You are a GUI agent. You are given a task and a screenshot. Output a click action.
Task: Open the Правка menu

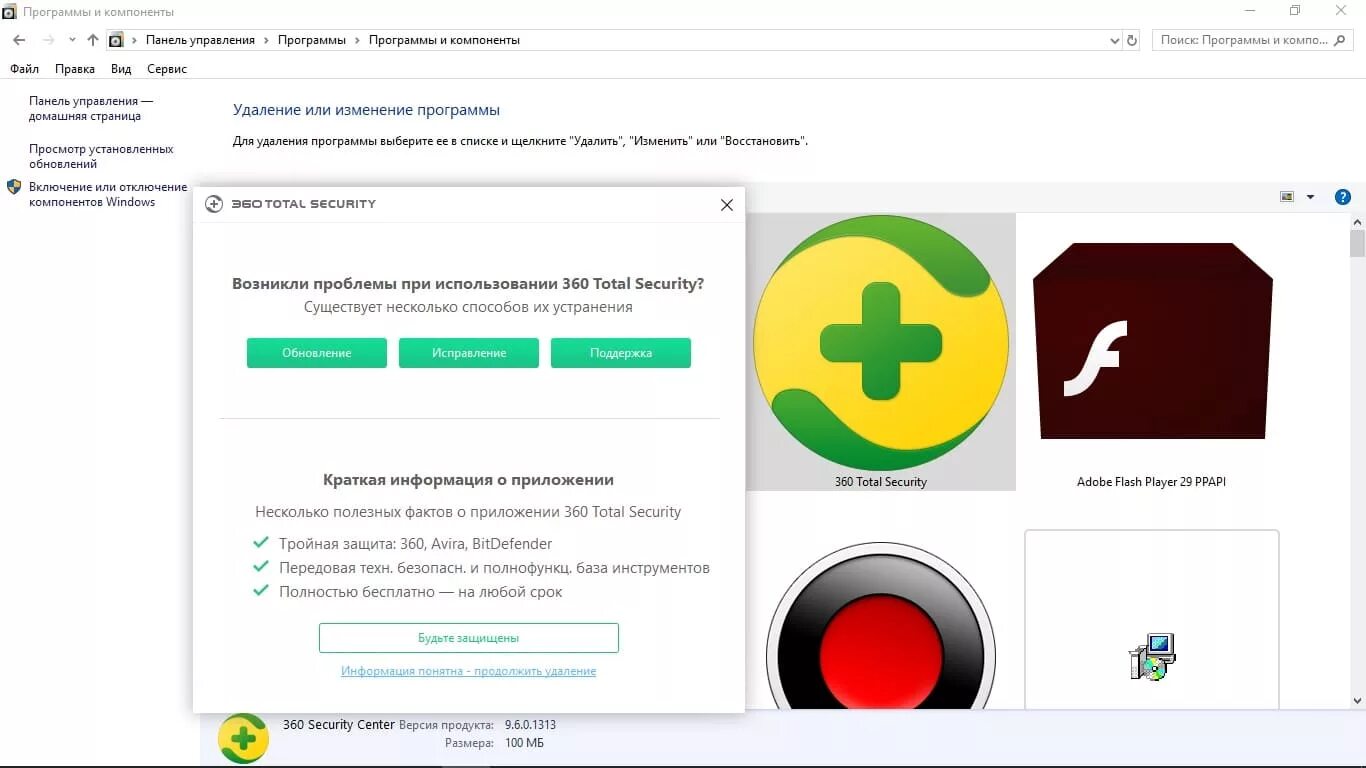(75, 69)
